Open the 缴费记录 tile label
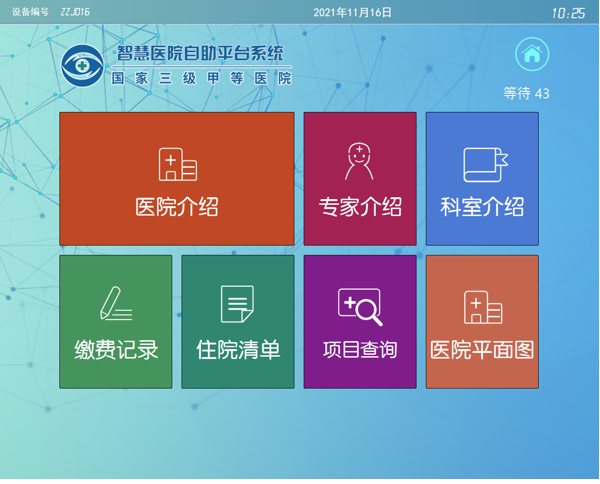This screenshot has width=600, height=484. point(116,350)
